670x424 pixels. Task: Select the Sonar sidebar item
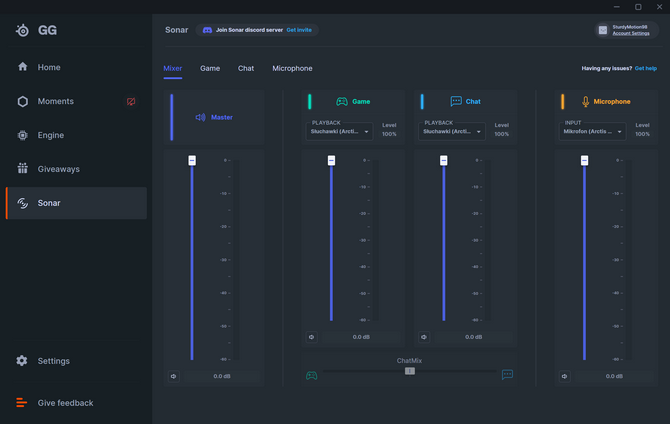(x=77, y=203)
